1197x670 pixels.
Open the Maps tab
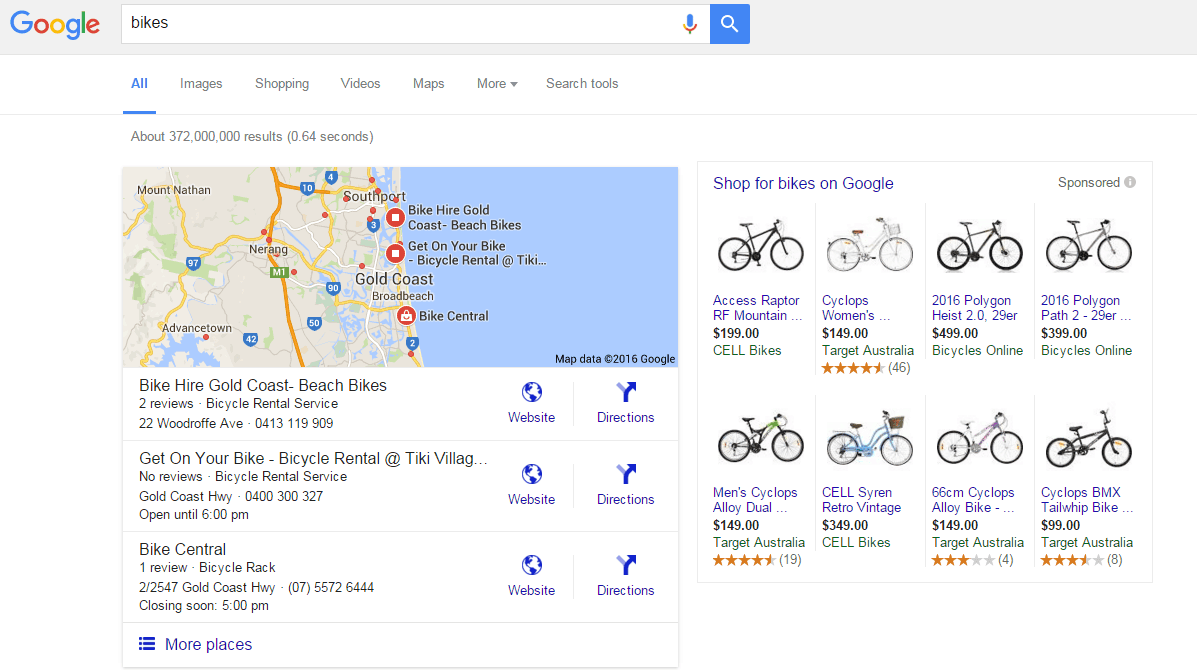pyautogui.click(x=428, y=84)
